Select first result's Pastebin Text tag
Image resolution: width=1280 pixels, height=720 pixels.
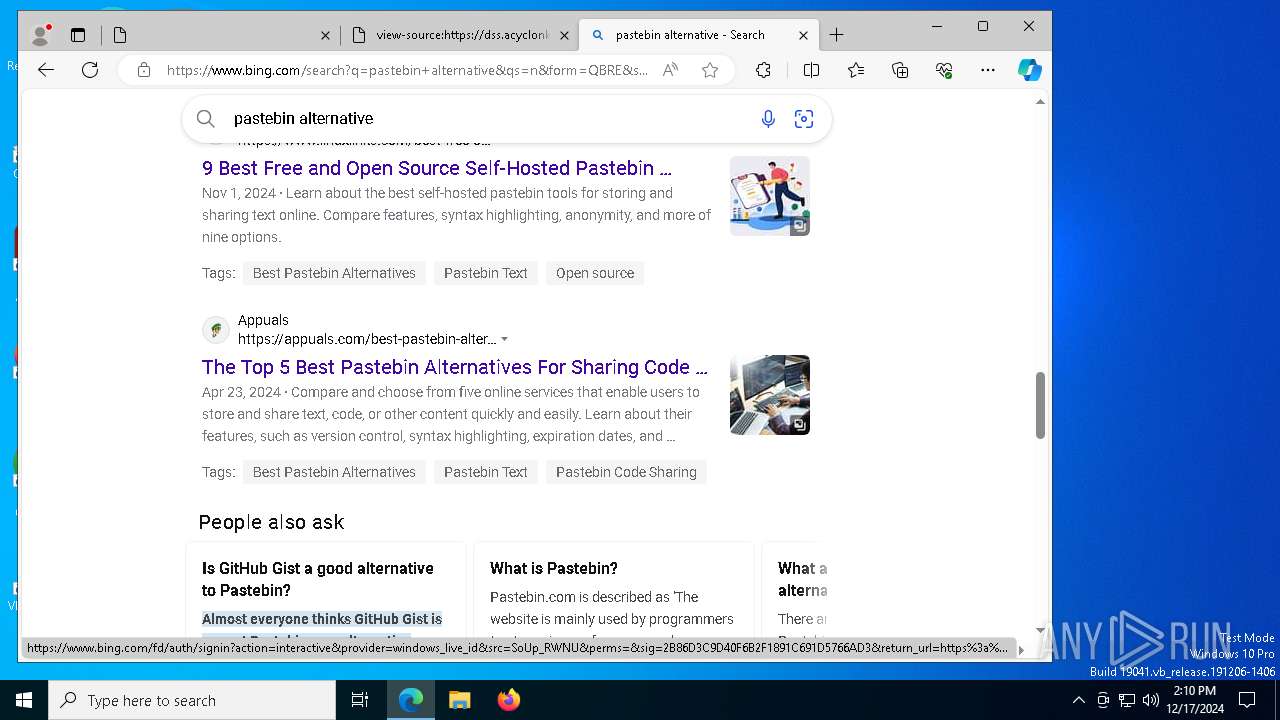pos(486,273)
